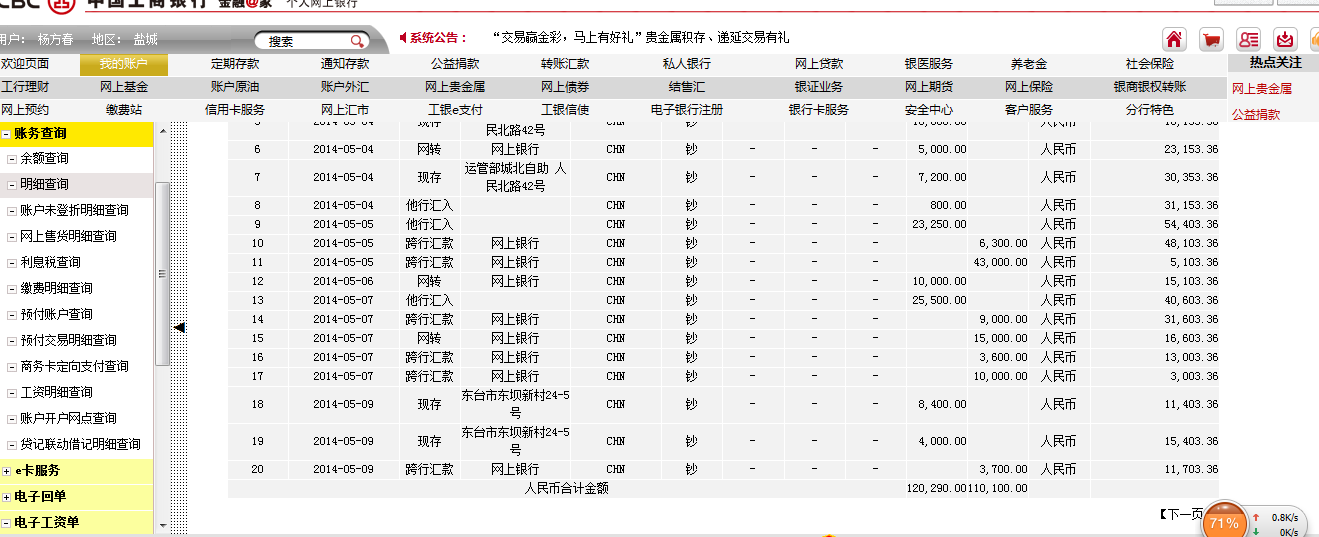Viewport: 1319px width, 537px height.
Task: Go to the home page icon
Action: pos(1174,40)
